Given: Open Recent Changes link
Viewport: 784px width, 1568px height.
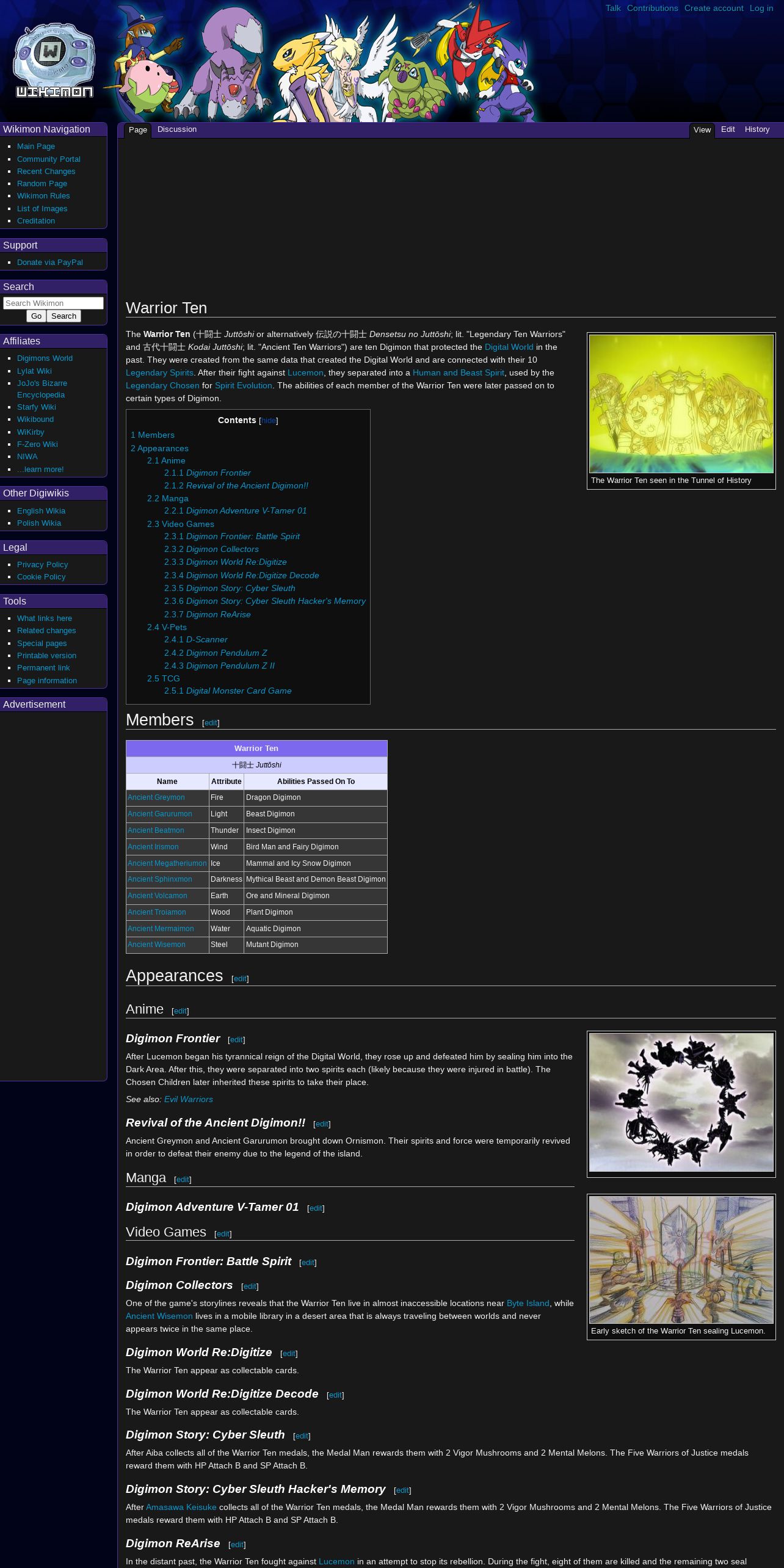Looking at the screenshot, I should (x=46, y=172).
